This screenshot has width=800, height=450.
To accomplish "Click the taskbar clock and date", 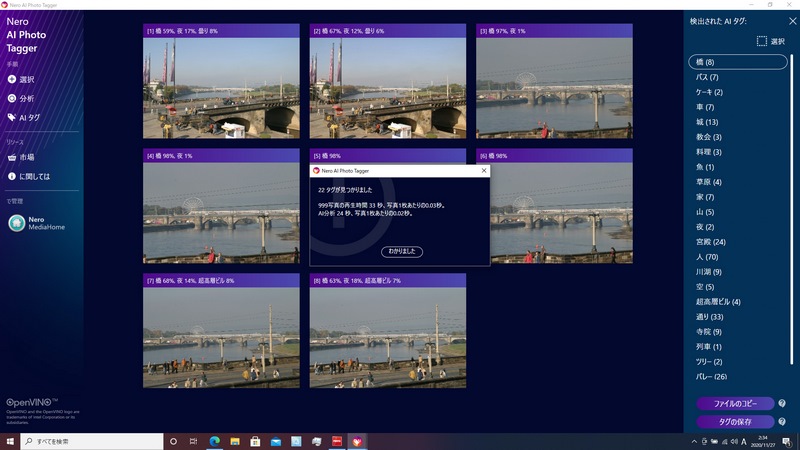I will 763,441.
